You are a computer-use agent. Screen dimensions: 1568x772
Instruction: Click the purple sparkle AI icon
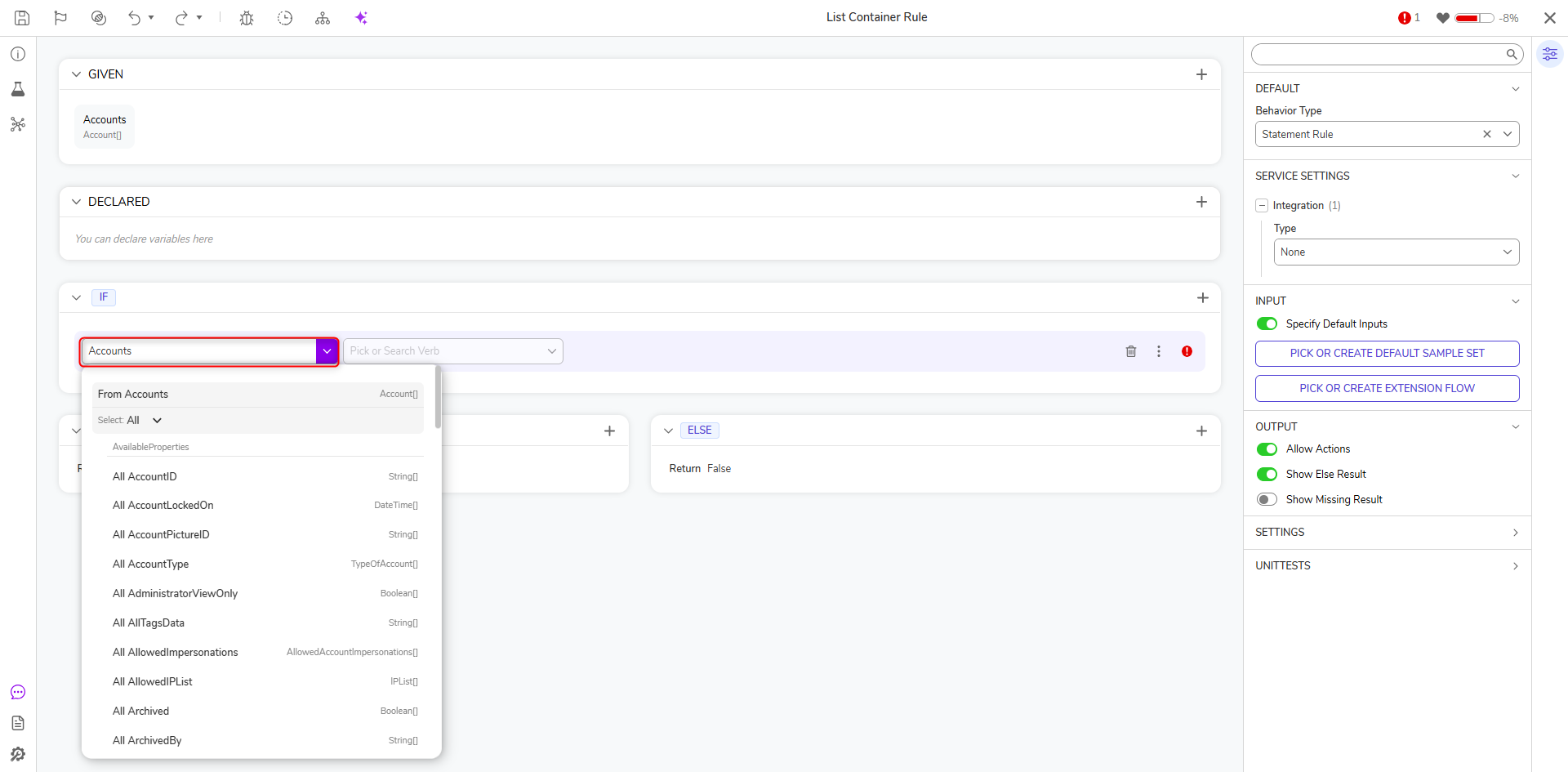click(x=361, y=18)
